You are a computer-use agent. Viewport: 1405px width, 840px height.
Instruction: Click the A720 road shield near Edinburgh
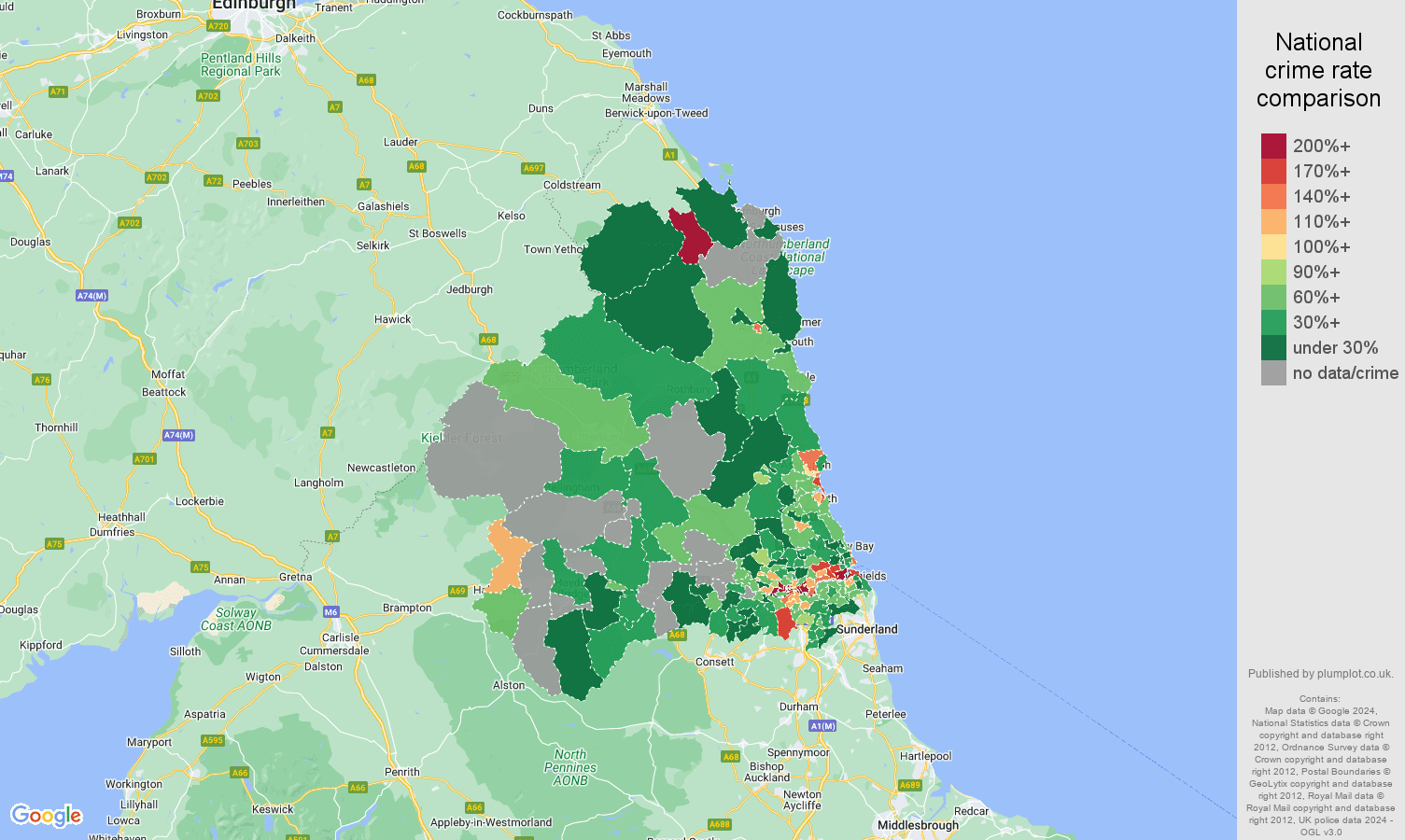(218, 26)
